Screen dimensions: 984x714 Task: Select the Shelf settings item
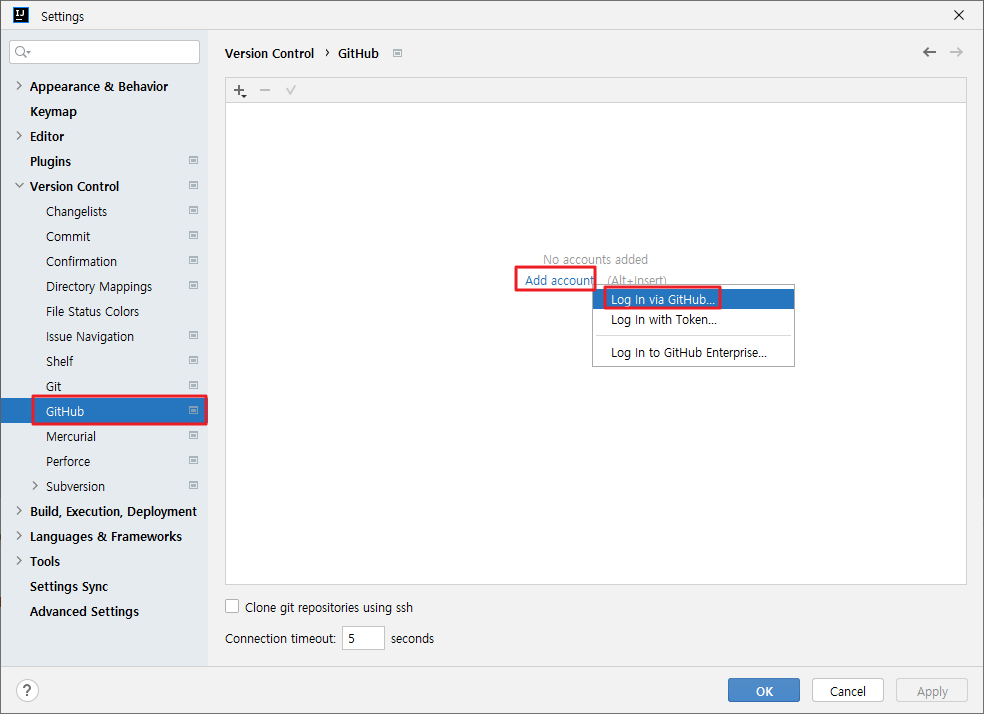[x=60, y=361]
